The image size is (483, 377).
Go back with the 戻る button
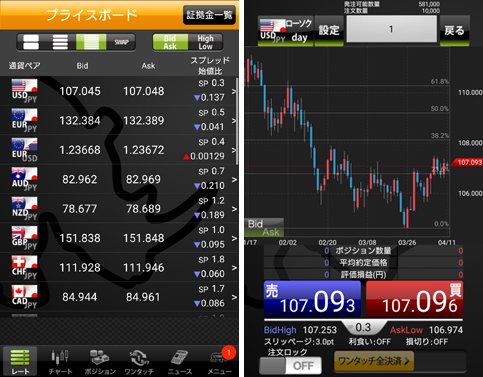454,31
